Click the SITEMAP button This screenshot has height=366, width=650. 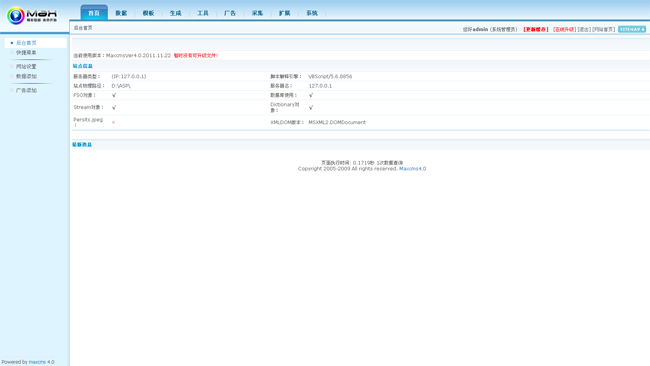tap(632, 29)
